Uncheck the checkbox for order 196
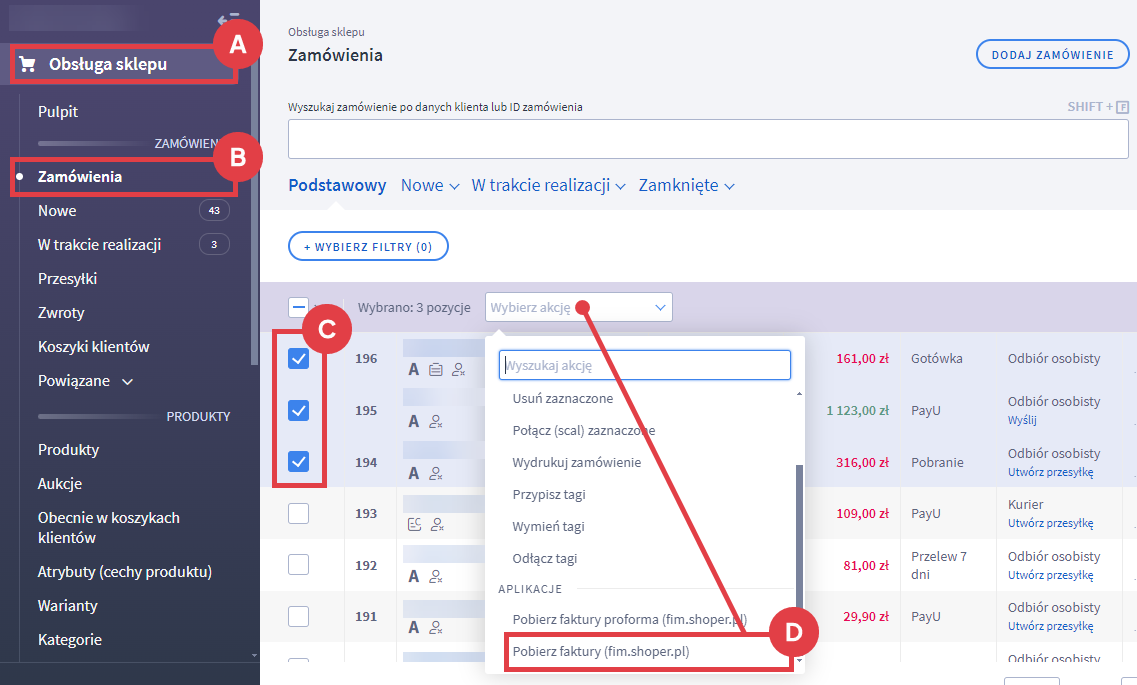The image size is (1137, 685). click(298, 359)
